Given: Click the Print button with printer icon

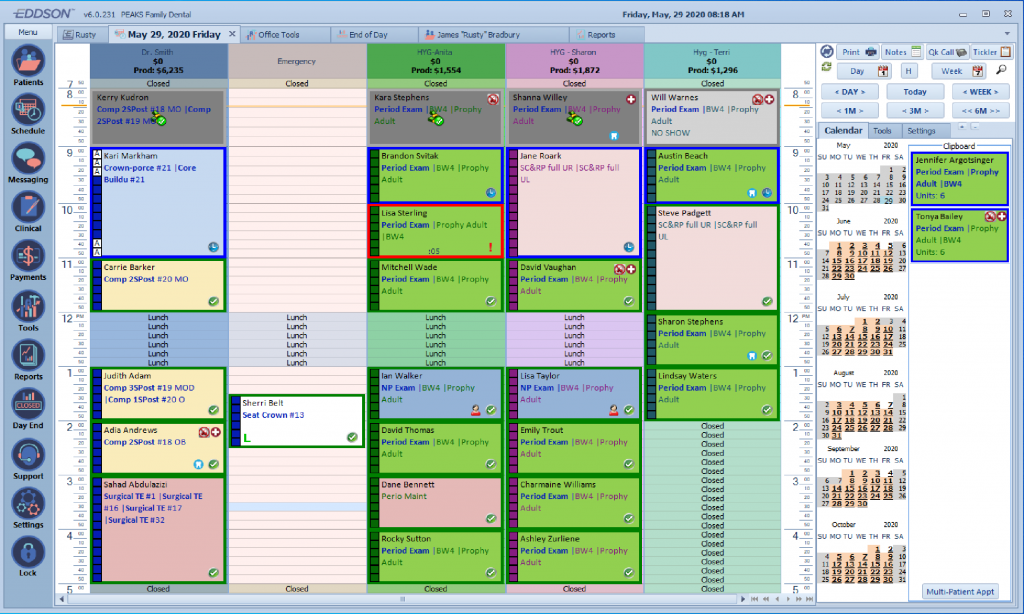Looking at the screenshot, I should coord(858,52).
